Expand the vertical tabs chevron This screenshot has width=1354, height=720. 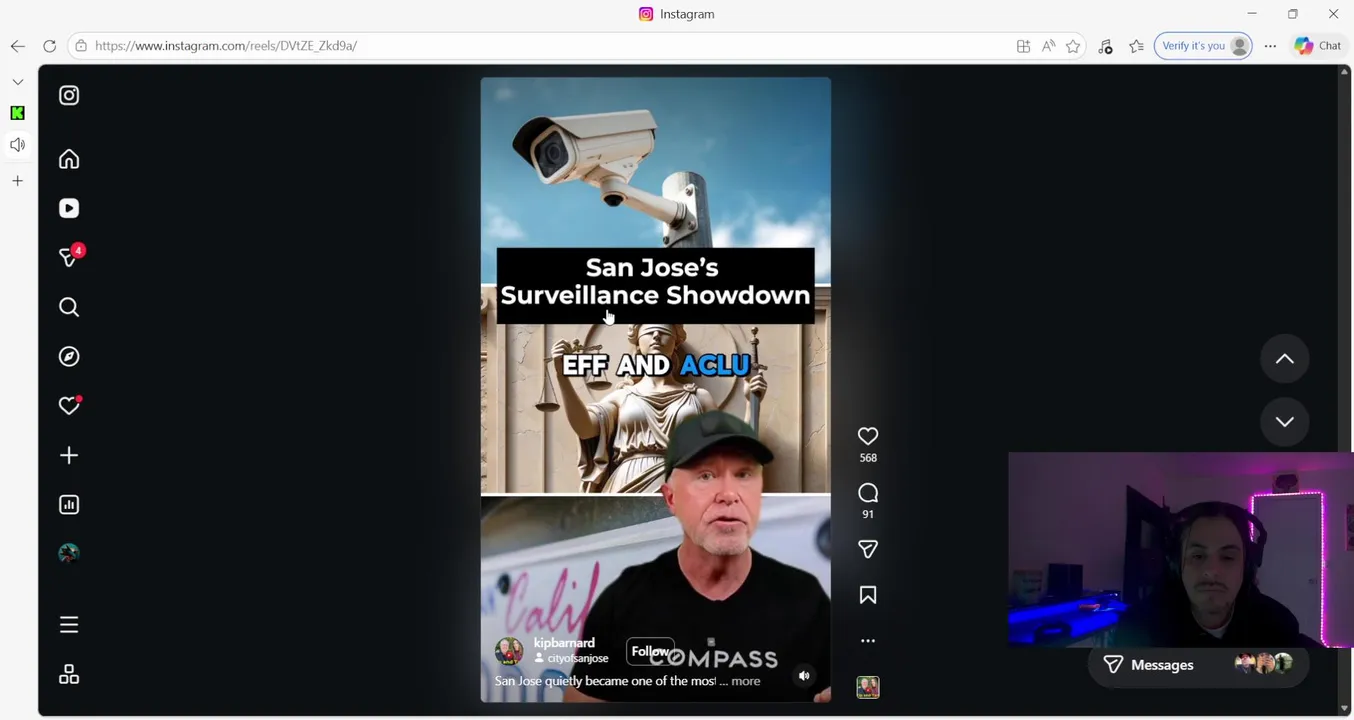(x=18, y=82)
